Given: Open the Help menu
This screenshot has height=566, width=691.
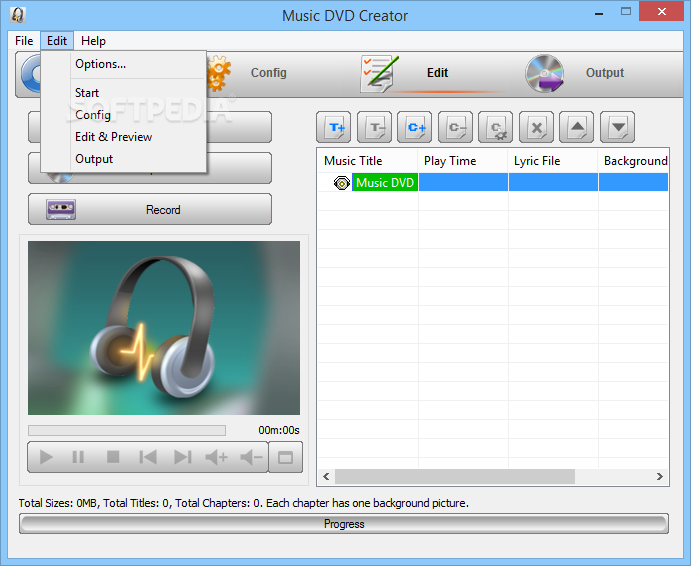Looking at the screenshot, I should 93,41.
